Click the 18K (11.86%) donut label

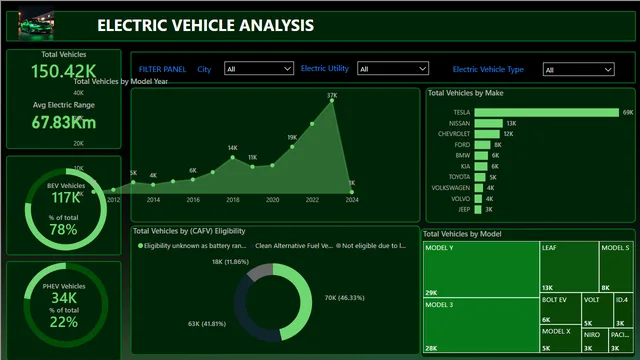pyautogui.click(x=230, y=262)
